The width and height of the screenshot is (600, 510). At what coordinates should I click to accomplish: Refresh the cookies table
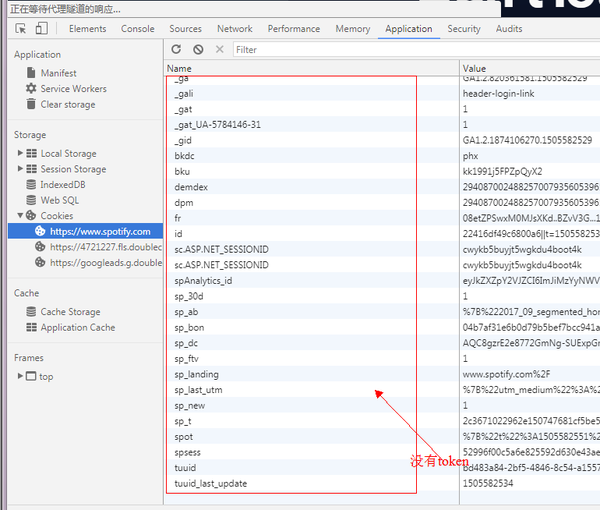click(176, 49)
